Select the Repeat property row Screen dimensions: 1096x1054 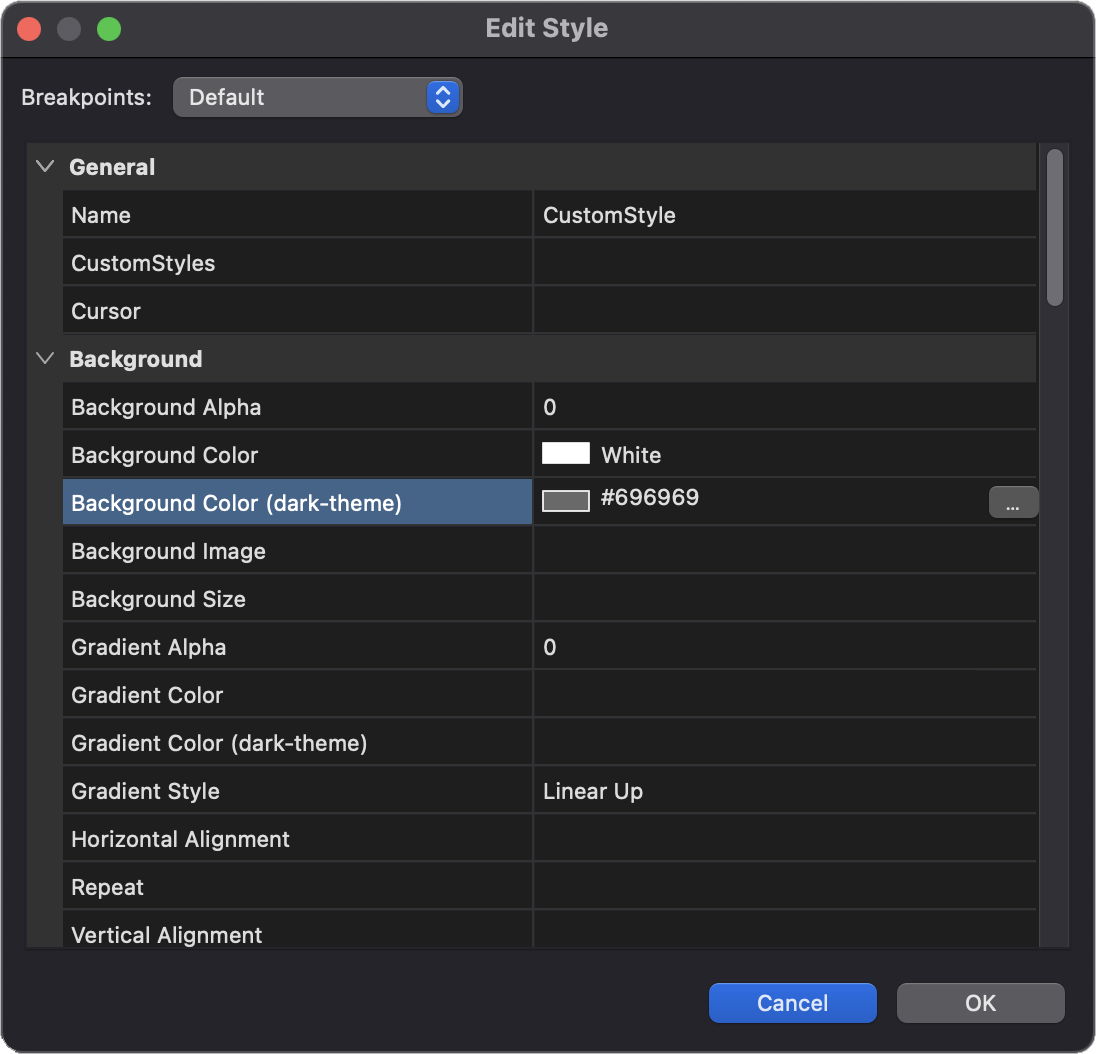[297, 887]
